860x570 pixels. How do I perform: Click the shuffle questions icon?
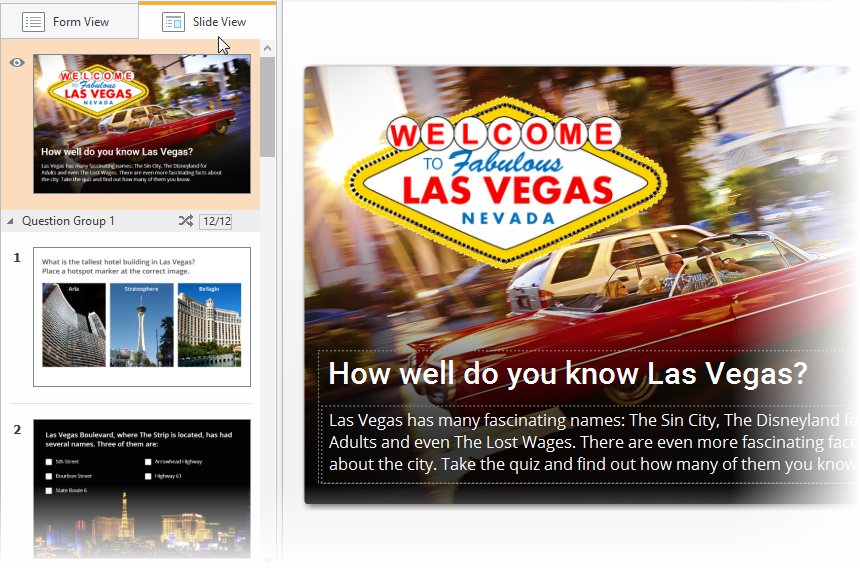(x=186, y=221)
